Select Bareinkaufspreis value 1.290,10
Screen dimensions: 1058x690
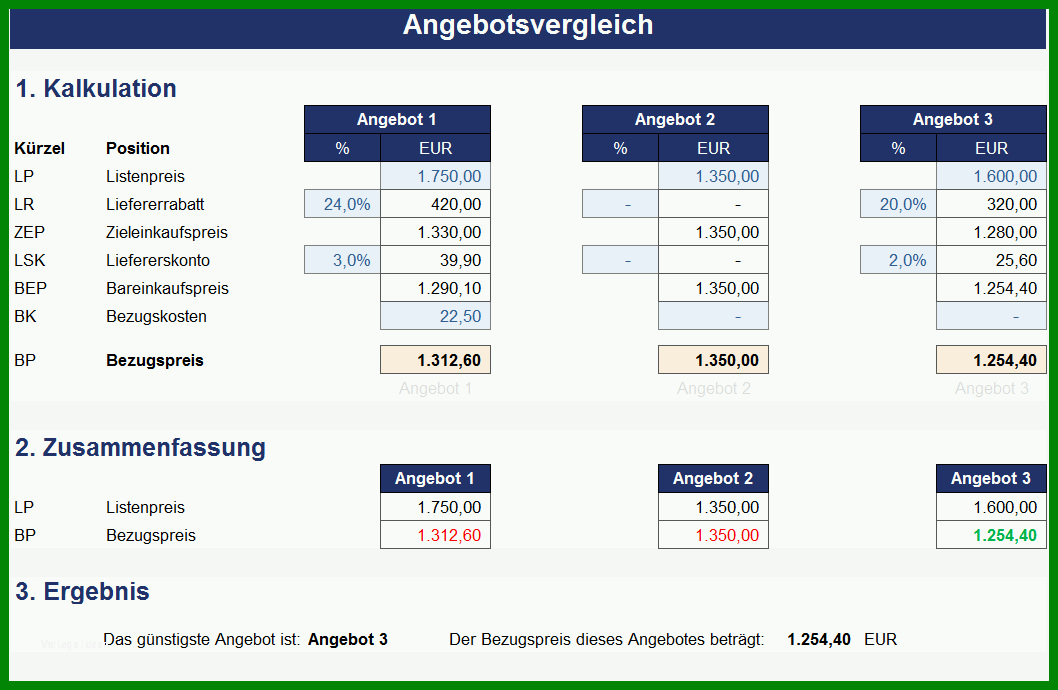(435, 288)
